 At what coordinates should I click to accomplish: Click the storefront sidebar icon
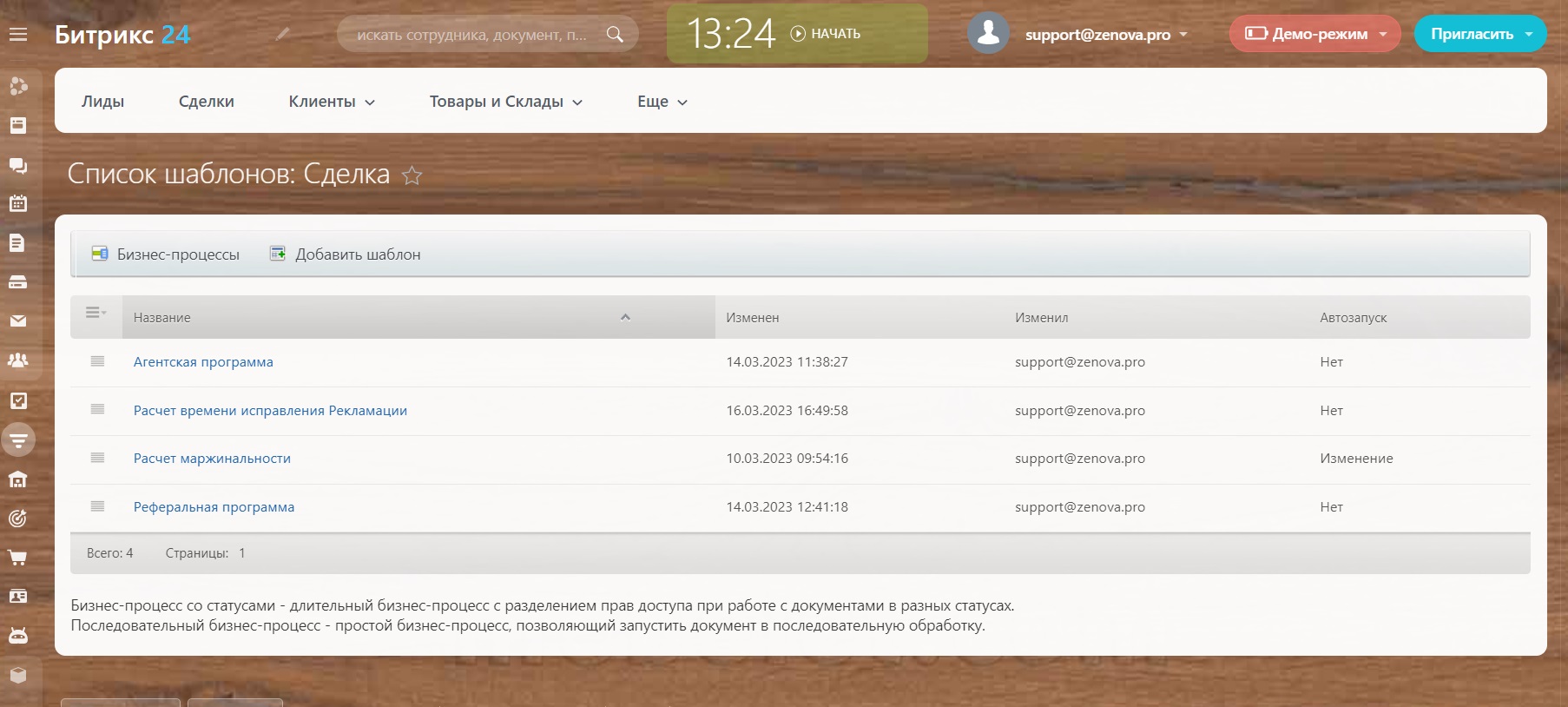coord(18,479)
